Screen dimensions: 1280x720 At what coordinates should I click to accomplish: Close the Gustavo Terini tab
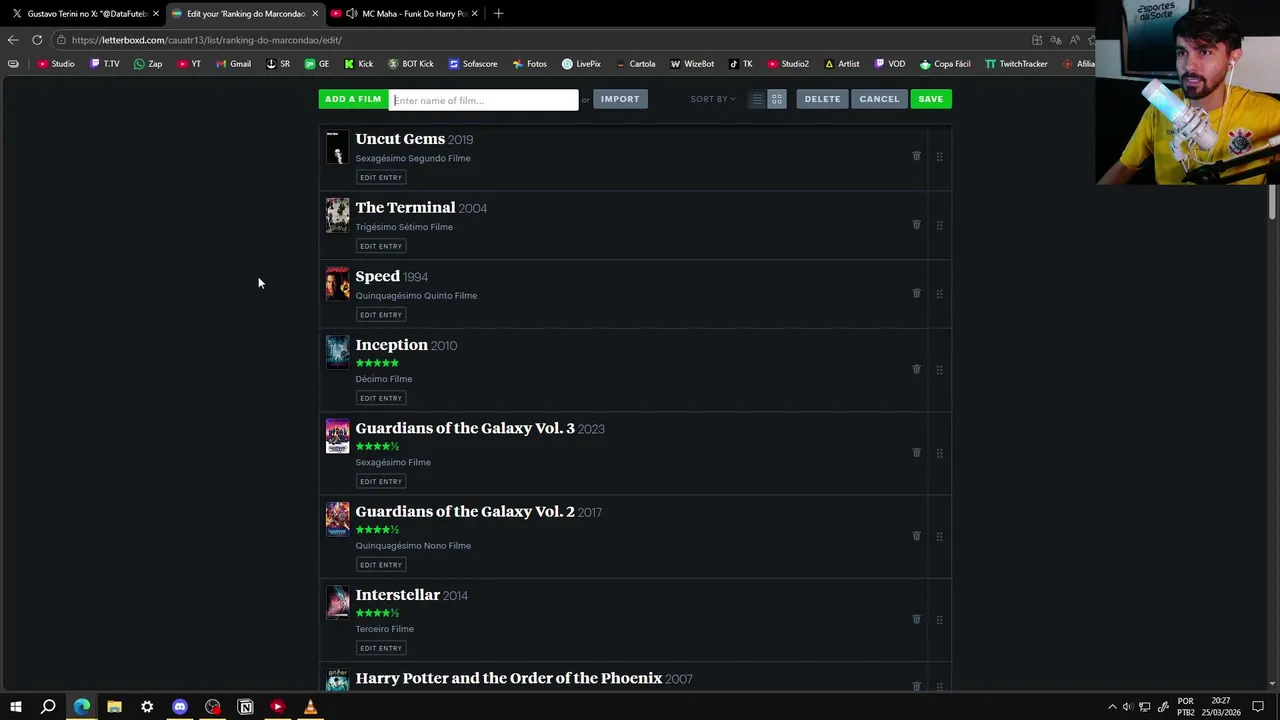[155, 14]
